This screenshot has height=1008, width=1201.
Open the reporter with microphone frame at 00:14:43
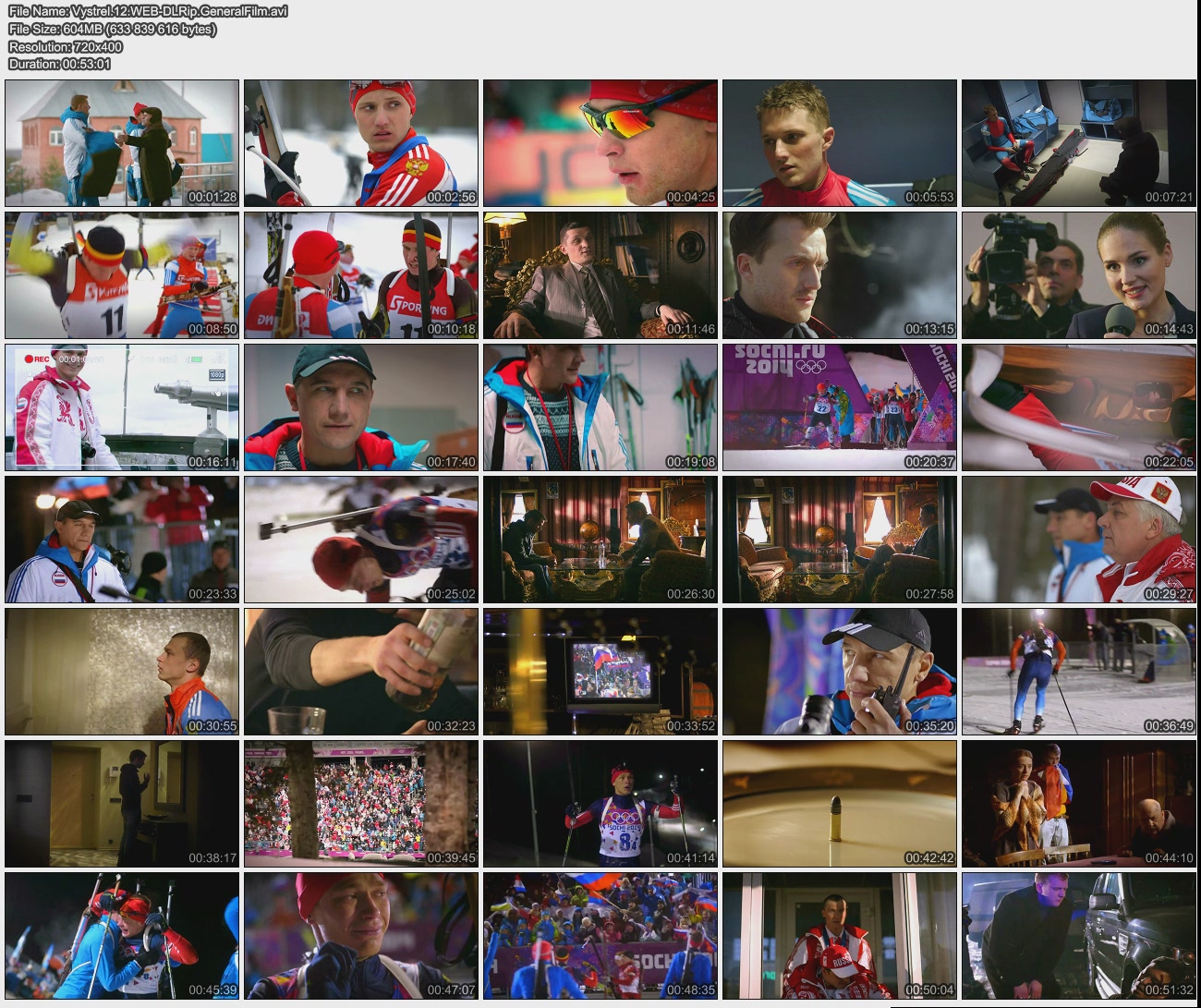coord(1078,275)
